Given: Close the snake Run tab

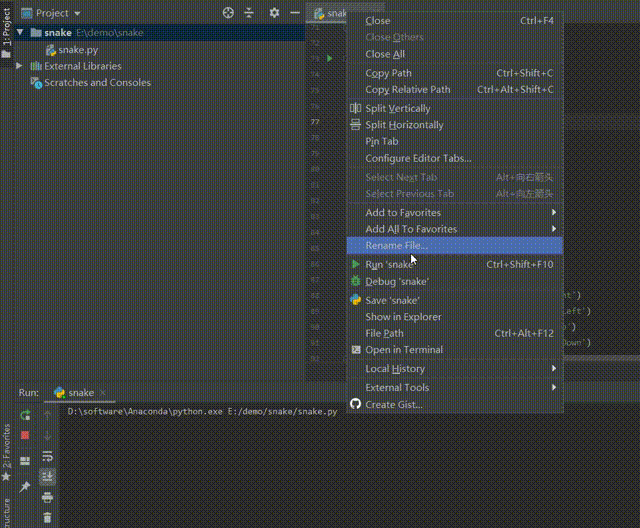Looking at the screenshot, I should point(102,393).
